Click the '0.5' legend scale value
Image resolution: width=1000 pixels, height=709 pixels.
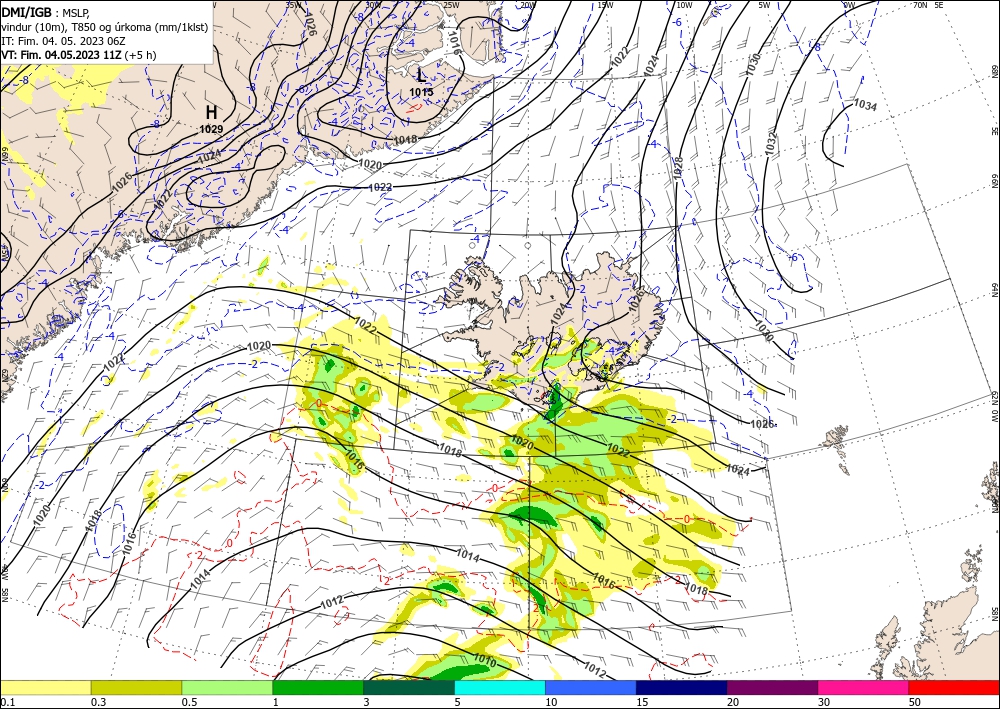(189, 702)
